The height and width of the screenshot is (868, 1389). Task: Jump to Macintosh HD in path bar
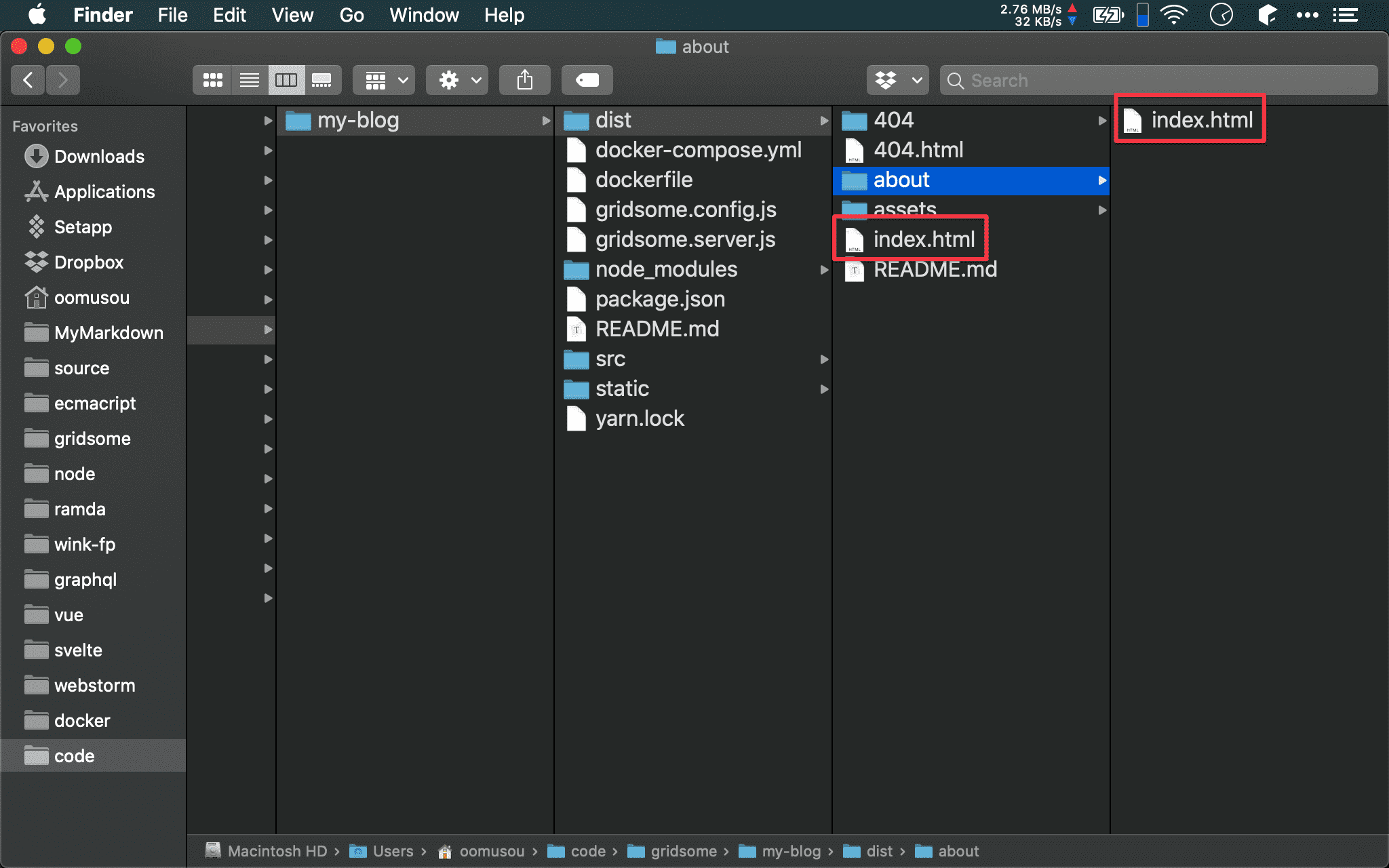267,851
